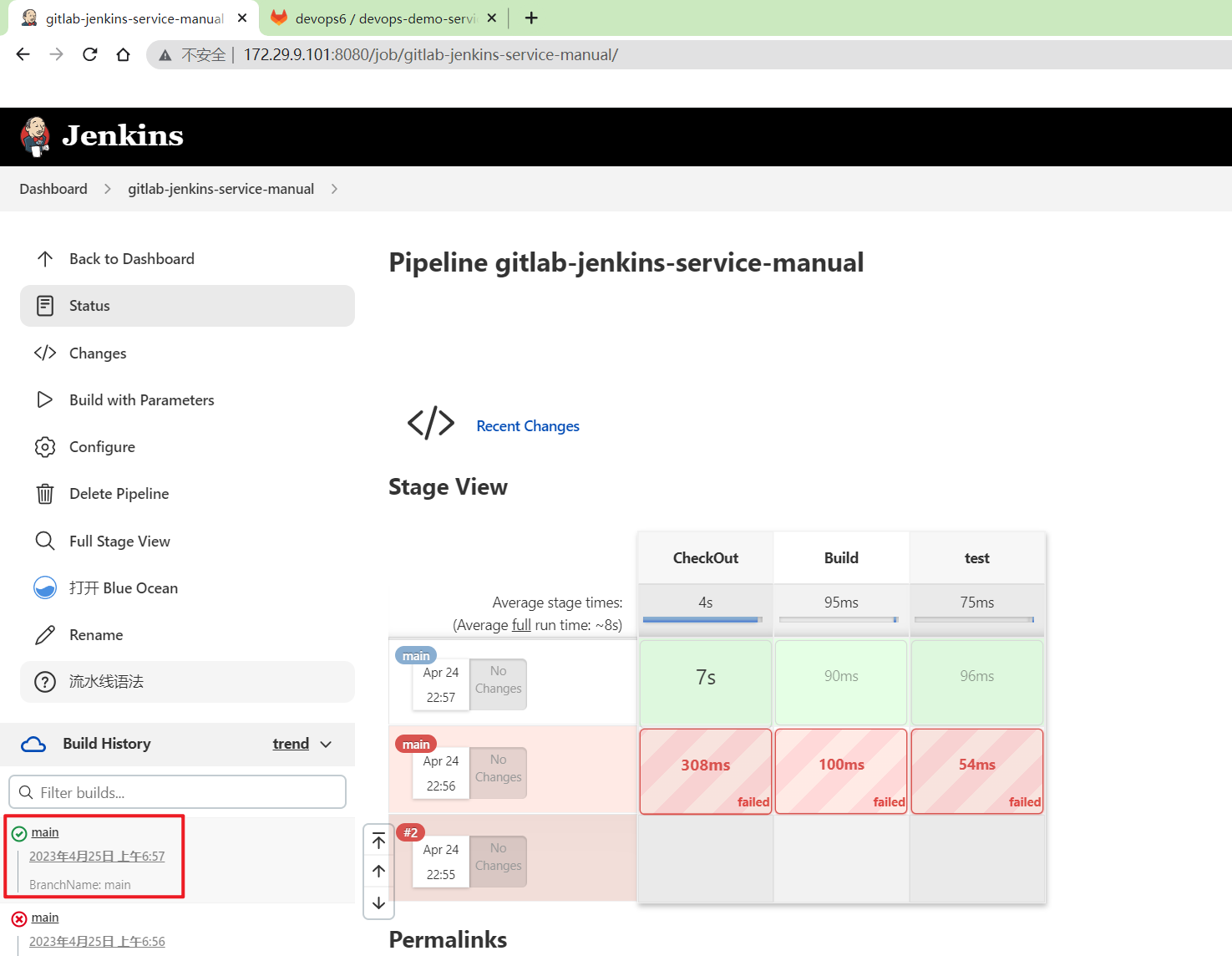Click the CheckOut average time progress bar

coord(702,620)
